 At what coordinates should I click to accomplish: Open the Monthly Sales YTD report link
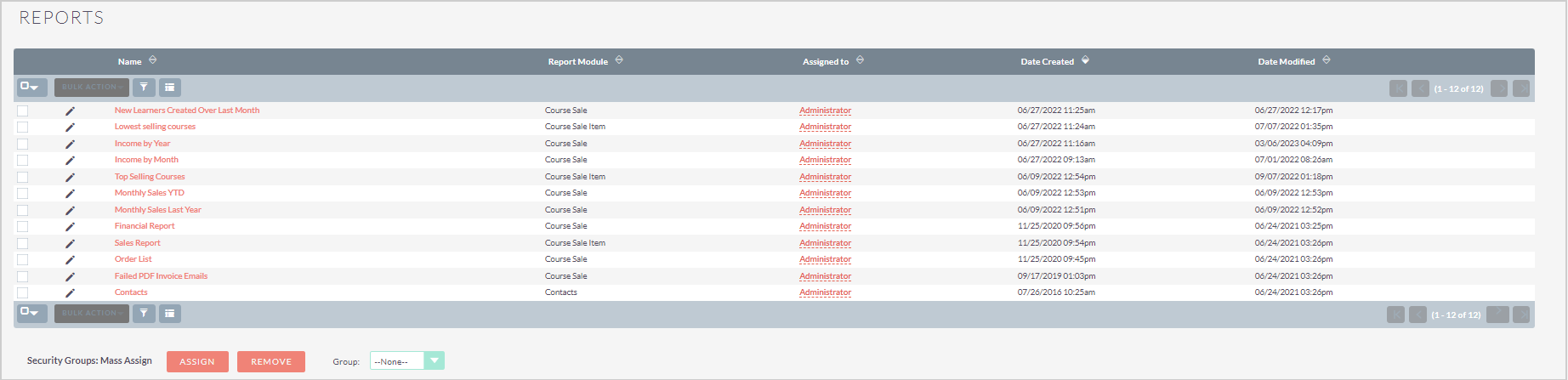click(150, 193)
